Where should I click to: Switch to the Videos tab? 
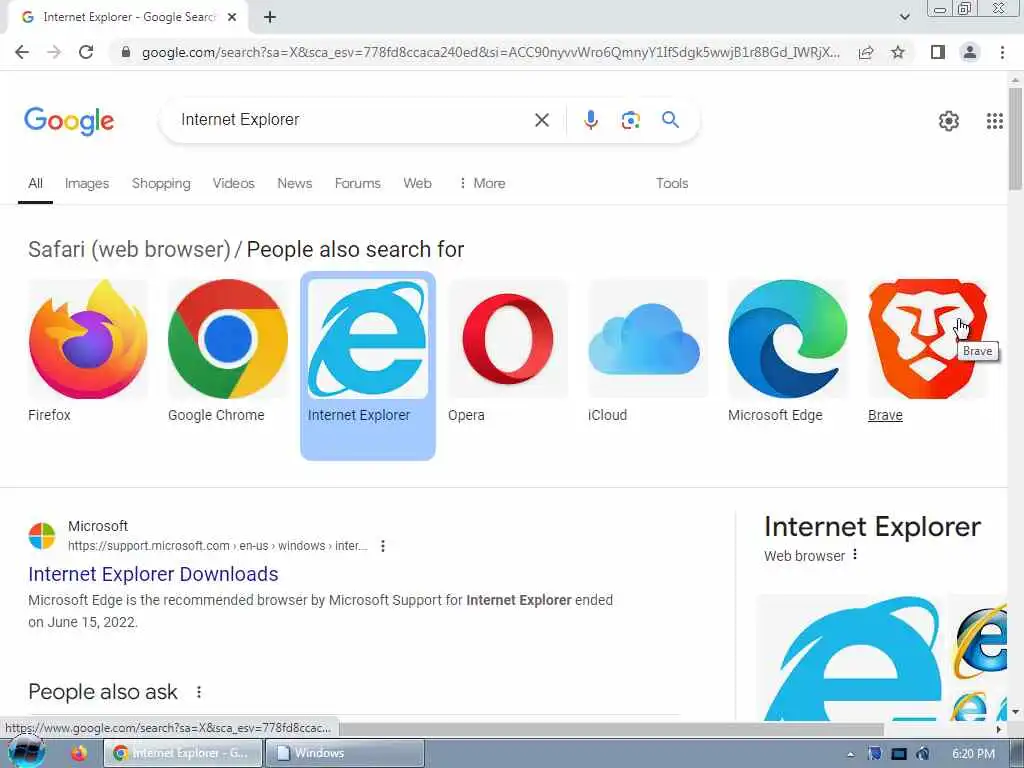click(x=233, y=184)
